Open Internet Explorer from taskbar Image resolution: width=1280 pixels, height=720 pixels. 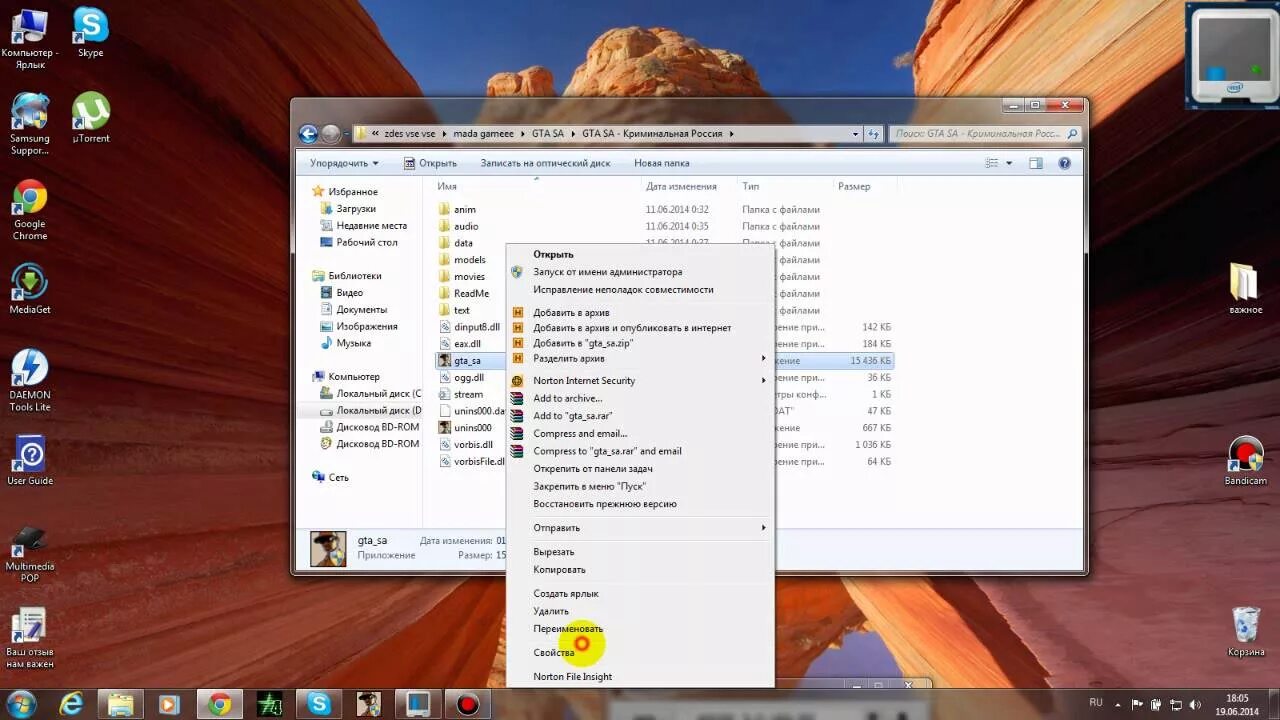(71, 704)
